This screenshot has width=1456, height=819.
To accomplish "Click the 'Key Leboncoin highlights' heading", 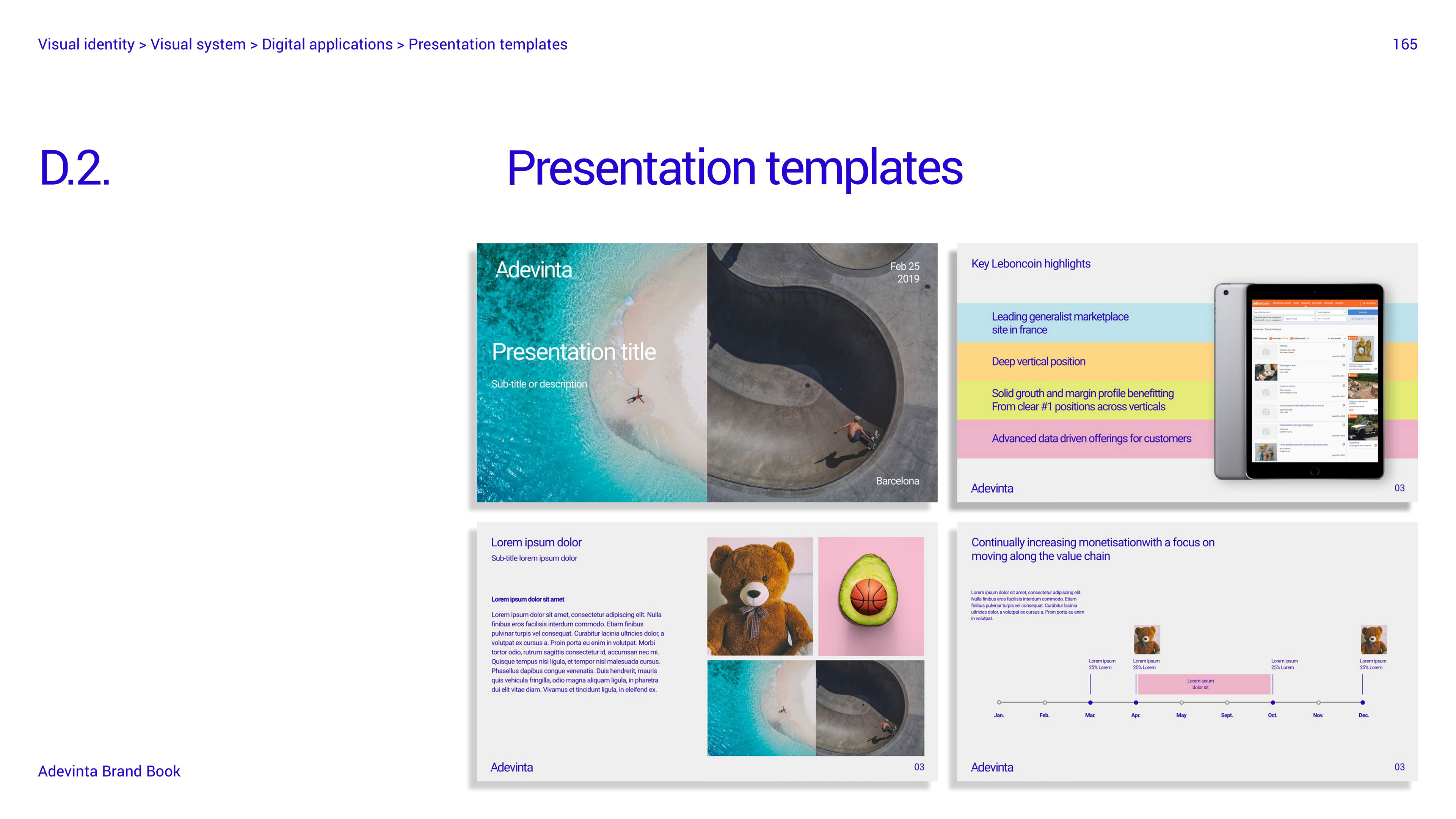I will coord(1031,264).
